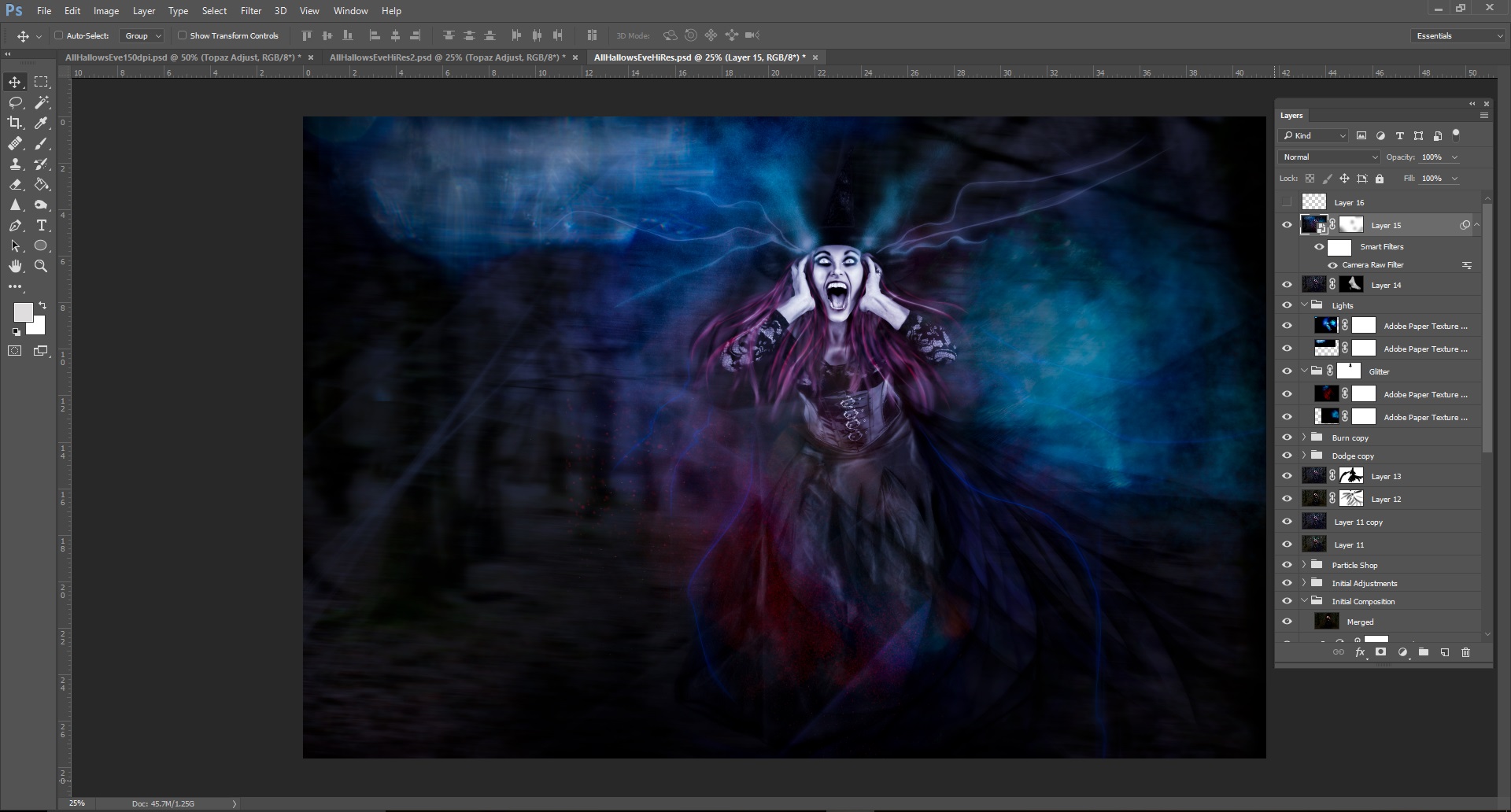Expand the Particle Shop layer group
1511x812 pixels.
[1304, 565]
